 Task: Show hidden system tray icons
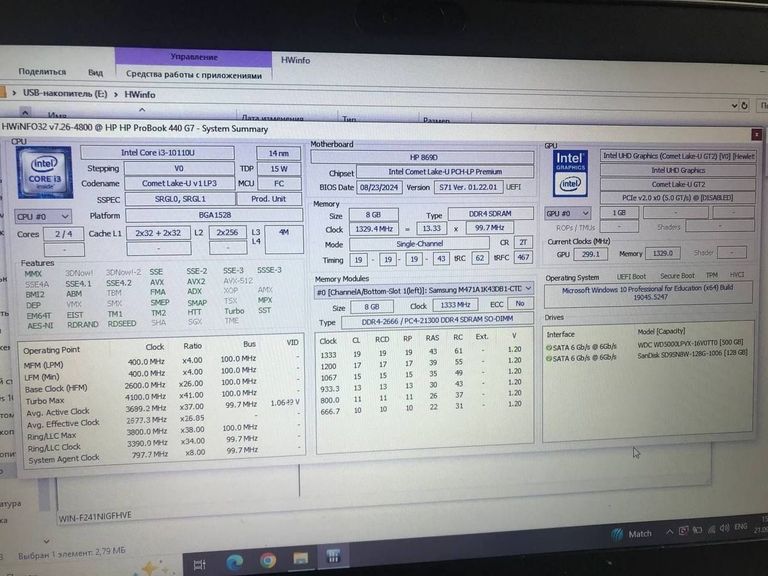click(669, 532)
